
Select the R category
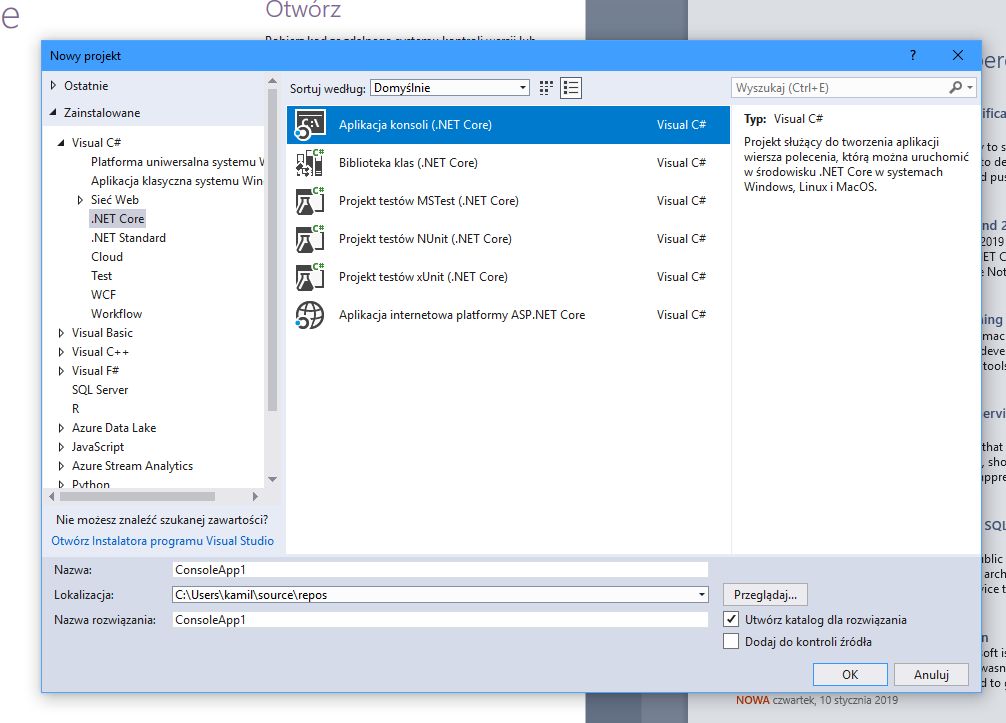(x=76, y=409)
